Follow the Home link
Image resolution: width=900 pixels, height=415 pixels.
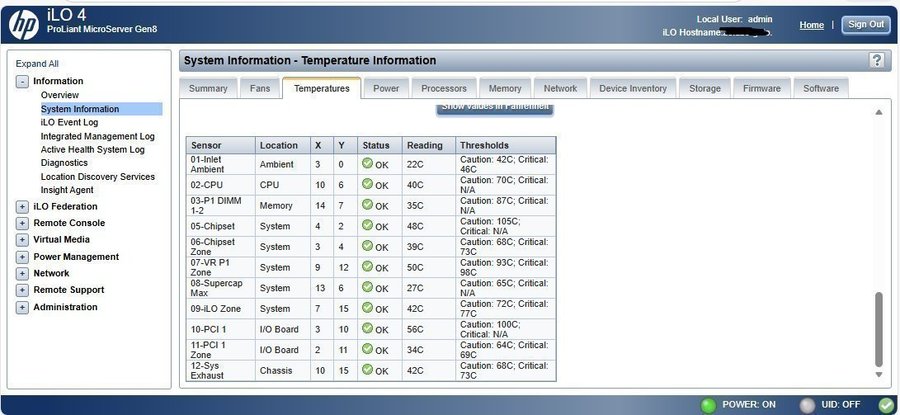(x=811, y=25)
